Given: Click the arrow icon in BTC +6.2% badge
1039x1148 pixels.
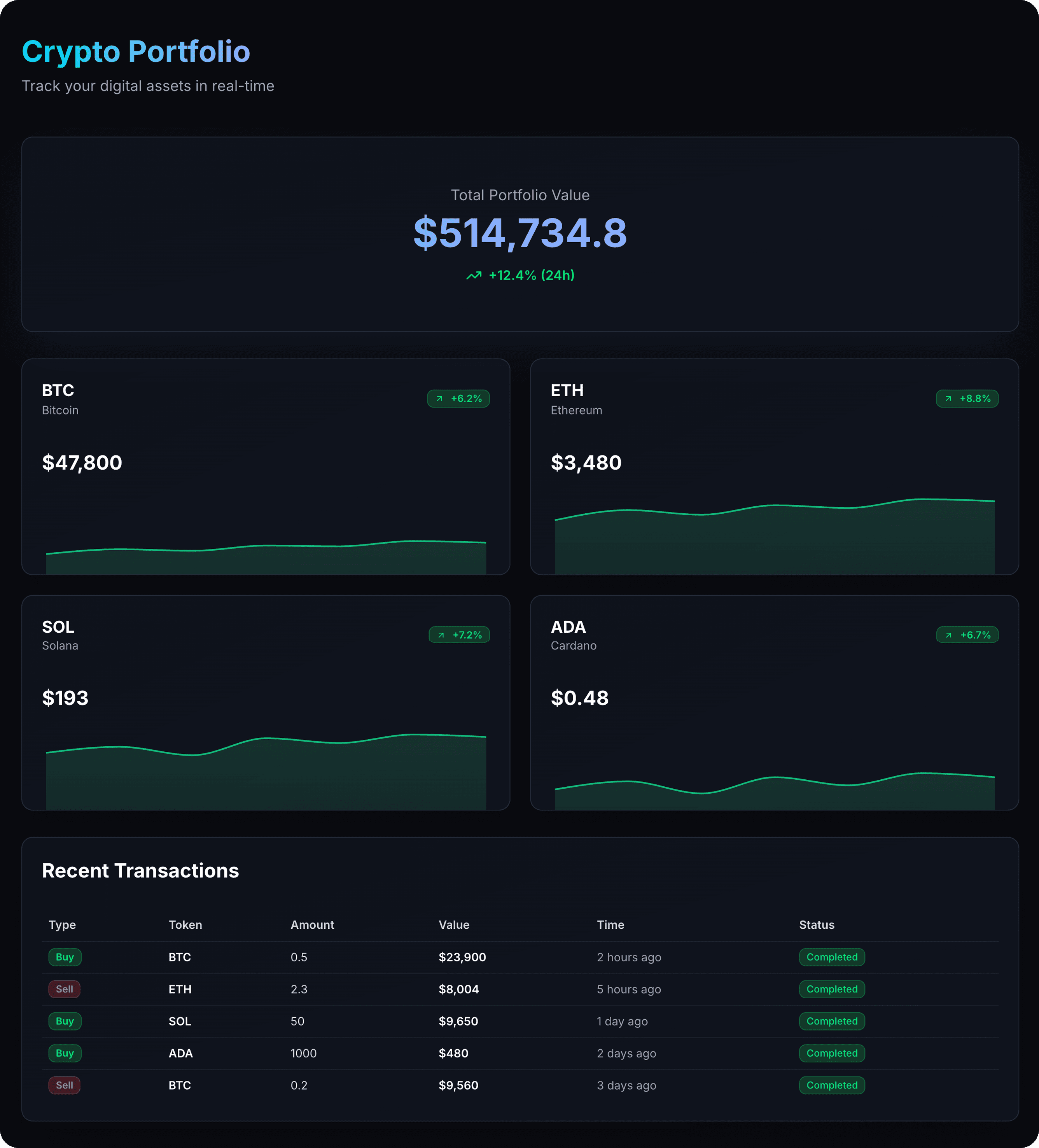Looking at the screenshot, I should pyautogui.click(x=439, y=399).
